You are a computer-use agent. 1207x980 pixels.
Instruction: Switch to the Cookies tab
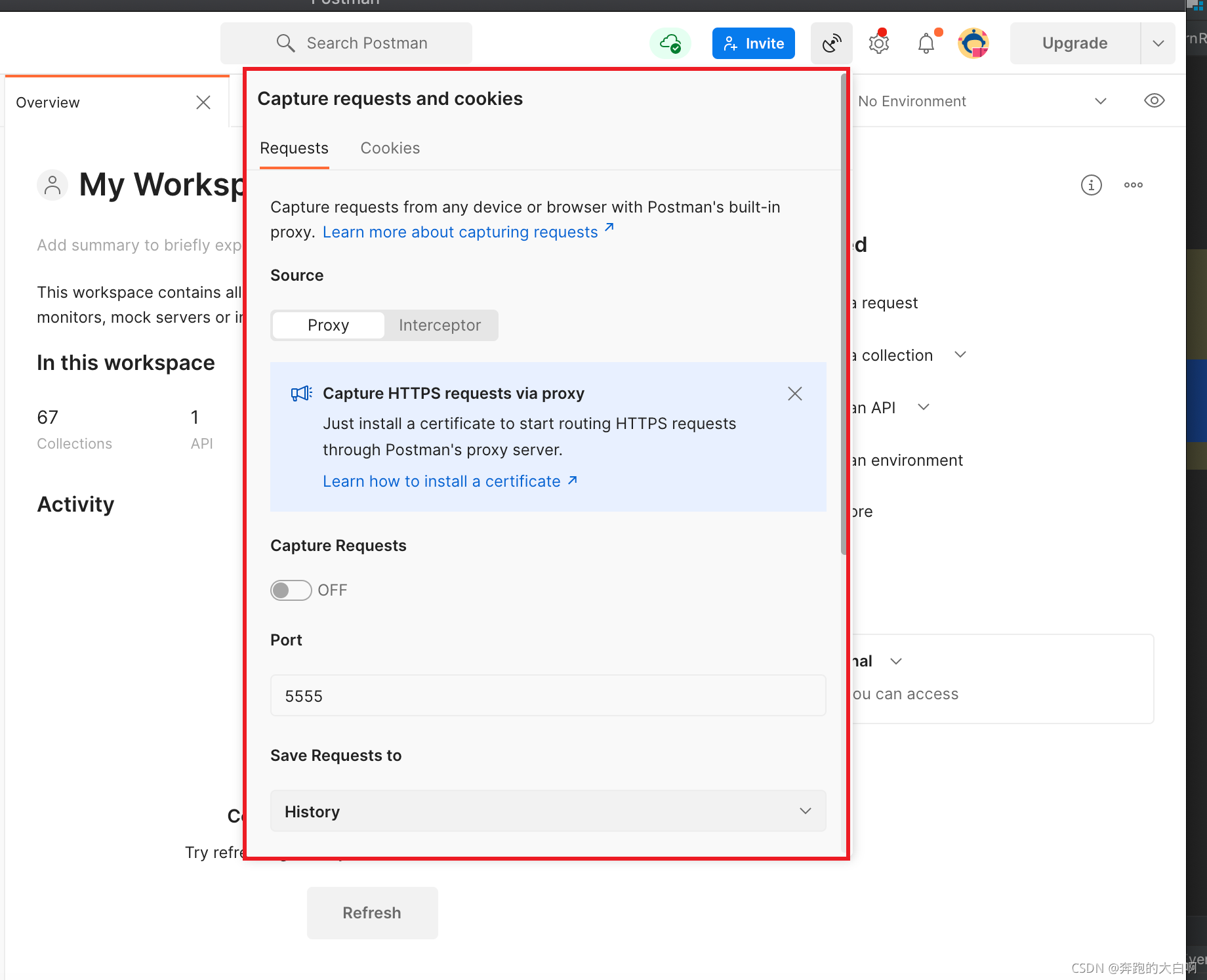[390, 148]
